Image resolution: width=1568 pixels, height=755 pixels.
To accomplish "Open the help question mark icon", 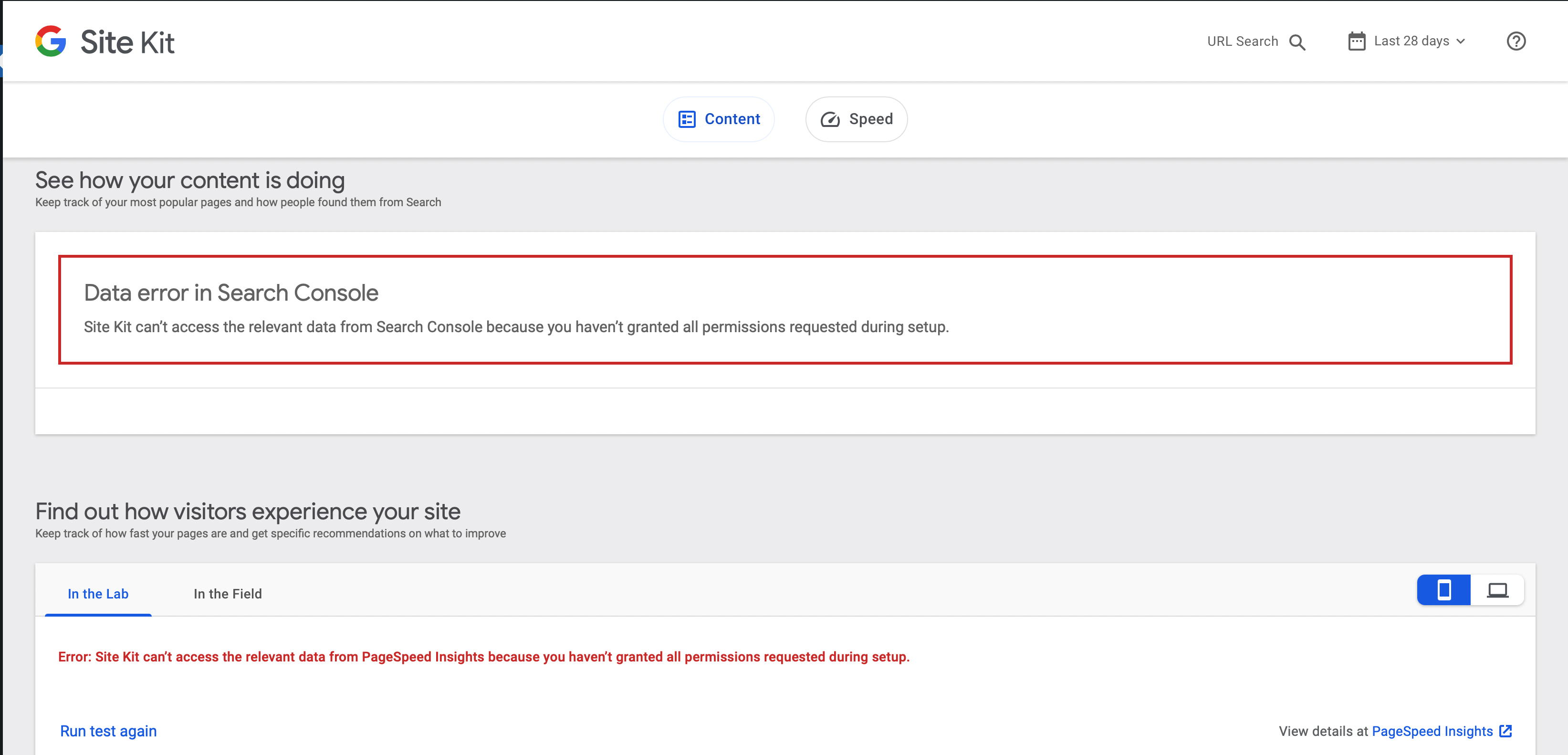I will [1516, 42].
